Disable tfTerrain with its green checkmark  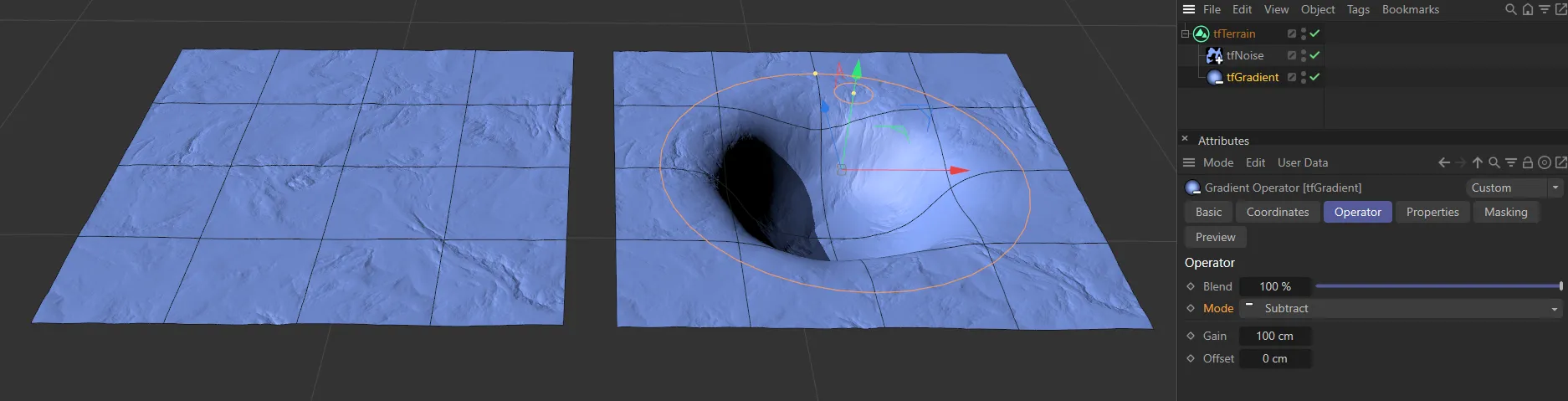[1314, 33]
